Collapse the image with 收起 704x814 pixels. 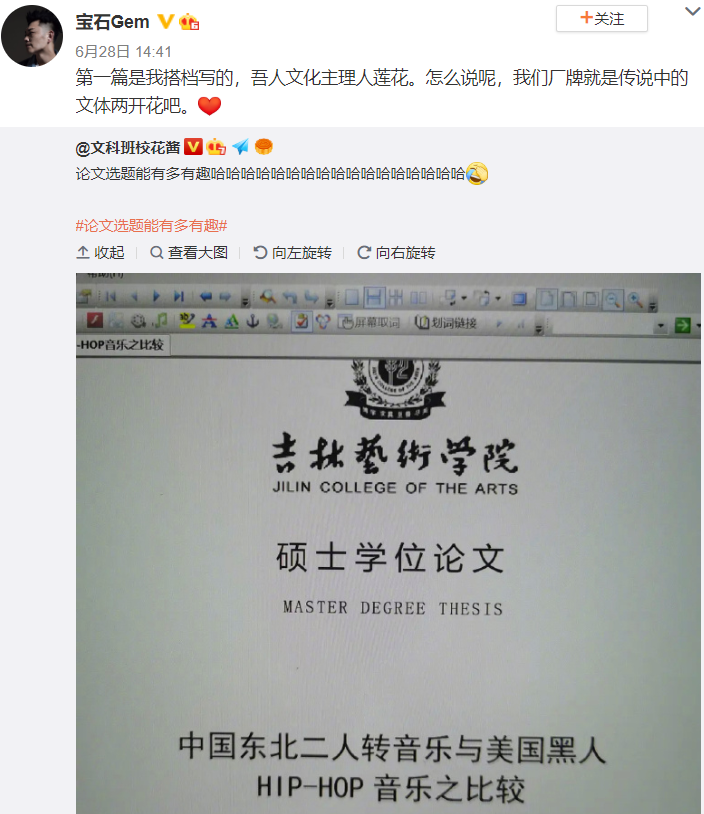(101, 253)
